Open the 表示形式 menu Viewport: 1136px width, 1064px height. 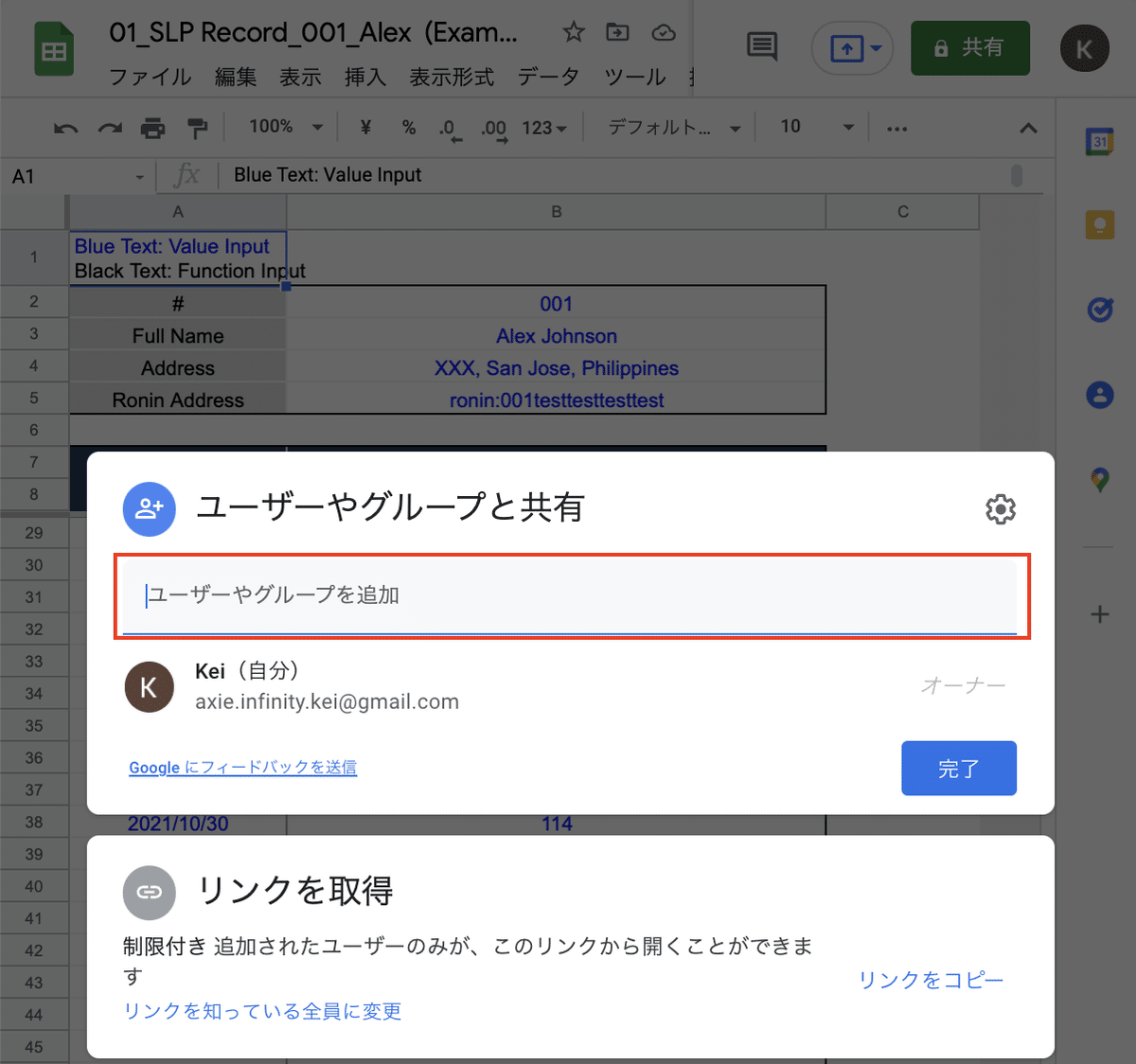[x=452, y=78]
